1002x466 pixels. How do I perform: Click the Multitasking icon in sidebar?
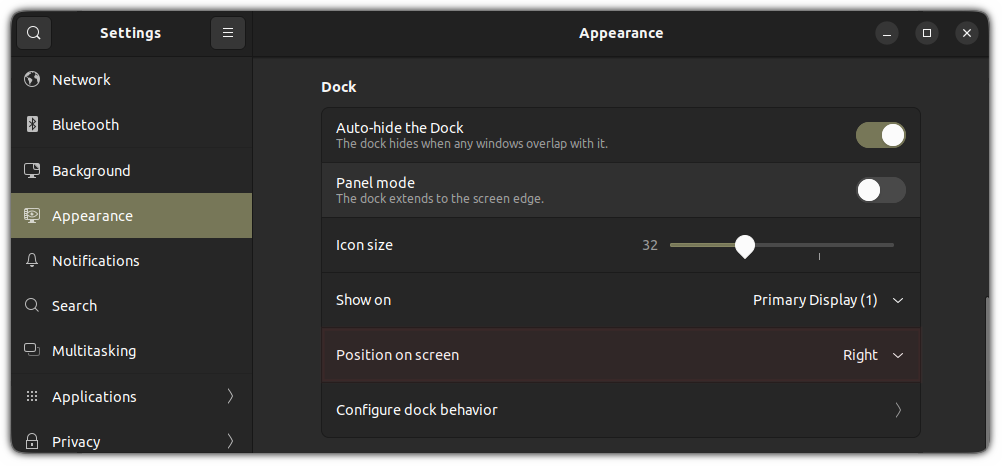coord(32,351)
